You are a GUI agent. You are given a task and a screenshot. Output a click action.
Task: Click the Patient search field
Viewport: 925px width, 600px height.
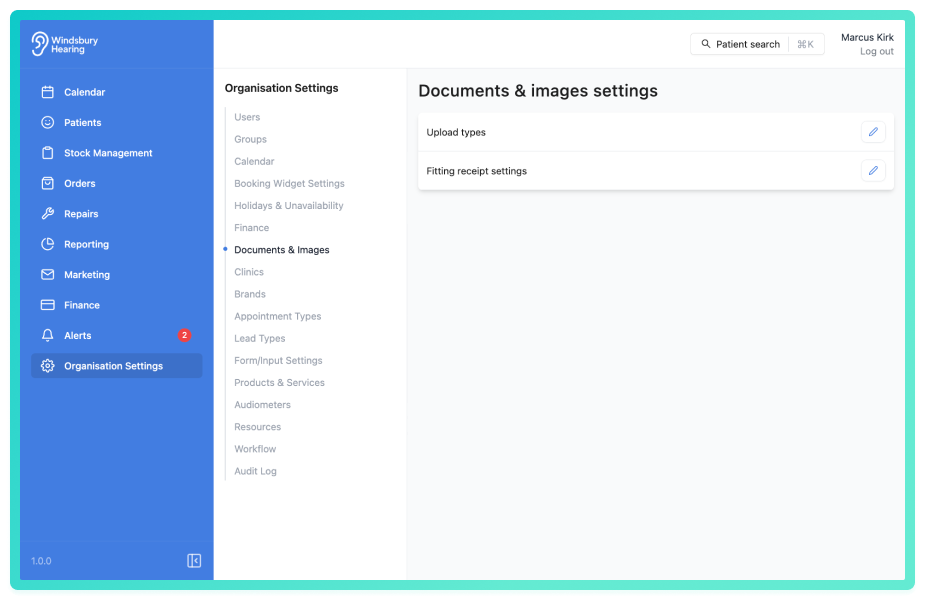pos(757,44)
